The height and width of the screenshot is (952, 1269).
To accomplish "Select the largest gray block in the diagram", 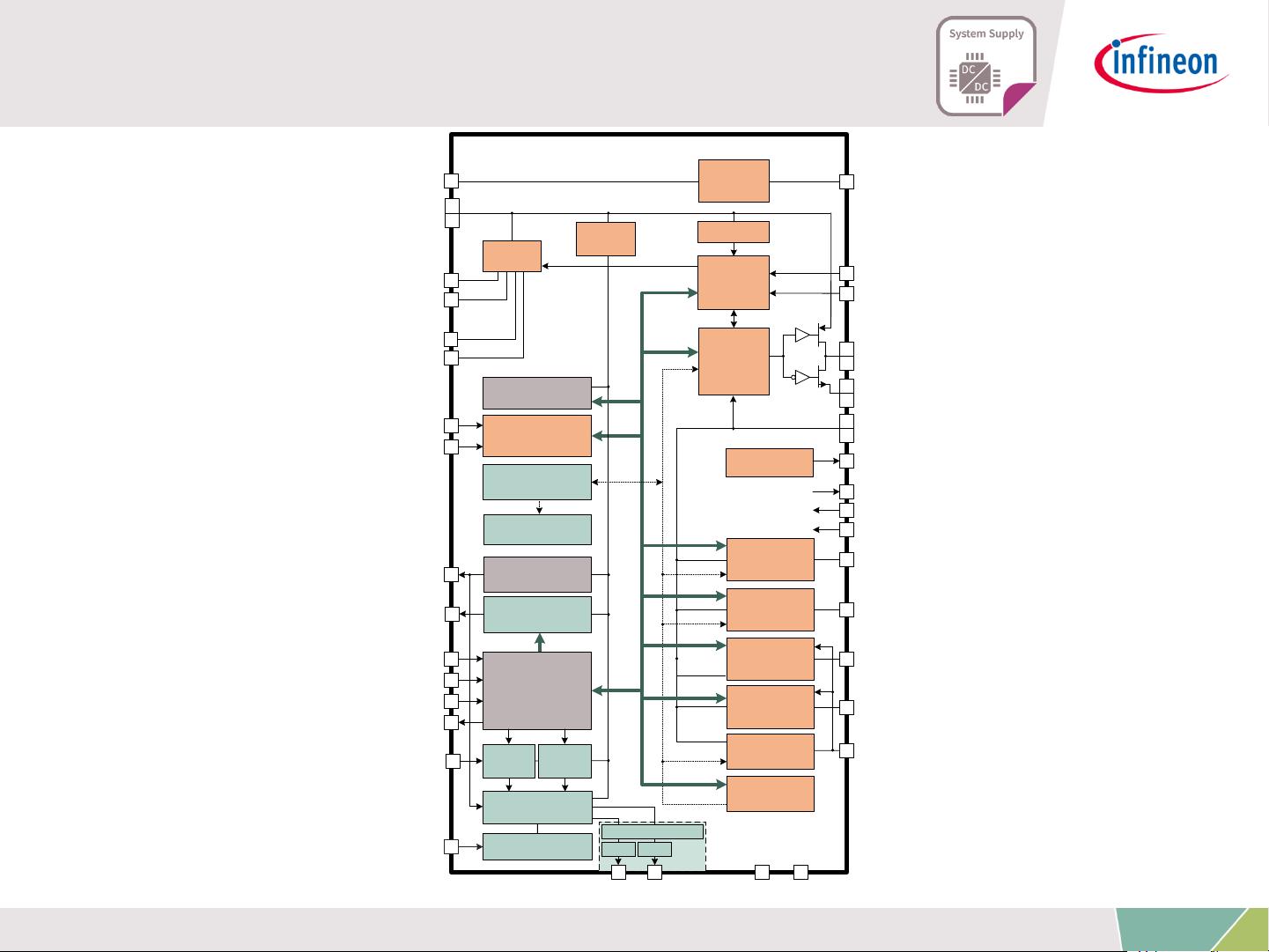I will point(537,690).
